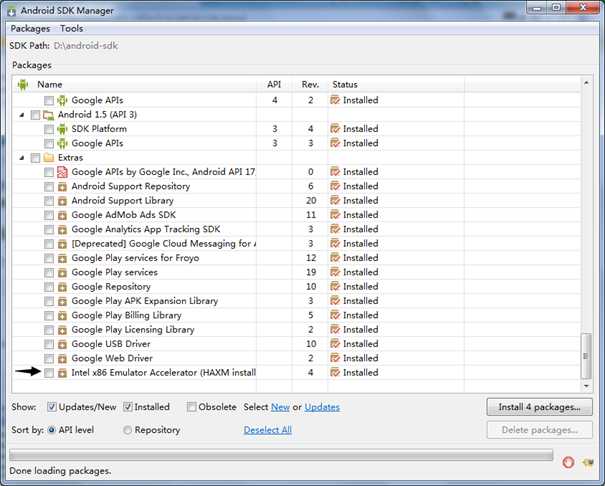Click the SDK Path D:\android-sdk text
Image resolution: width=605 pixels, height=486 pixels.
point(86,46)
